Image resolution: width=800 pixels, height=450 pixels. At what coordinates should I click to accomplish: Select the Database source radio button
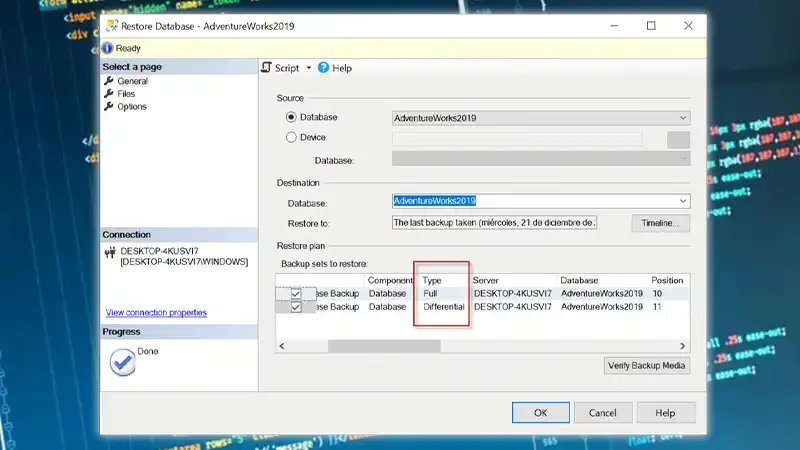coord(291,117)
